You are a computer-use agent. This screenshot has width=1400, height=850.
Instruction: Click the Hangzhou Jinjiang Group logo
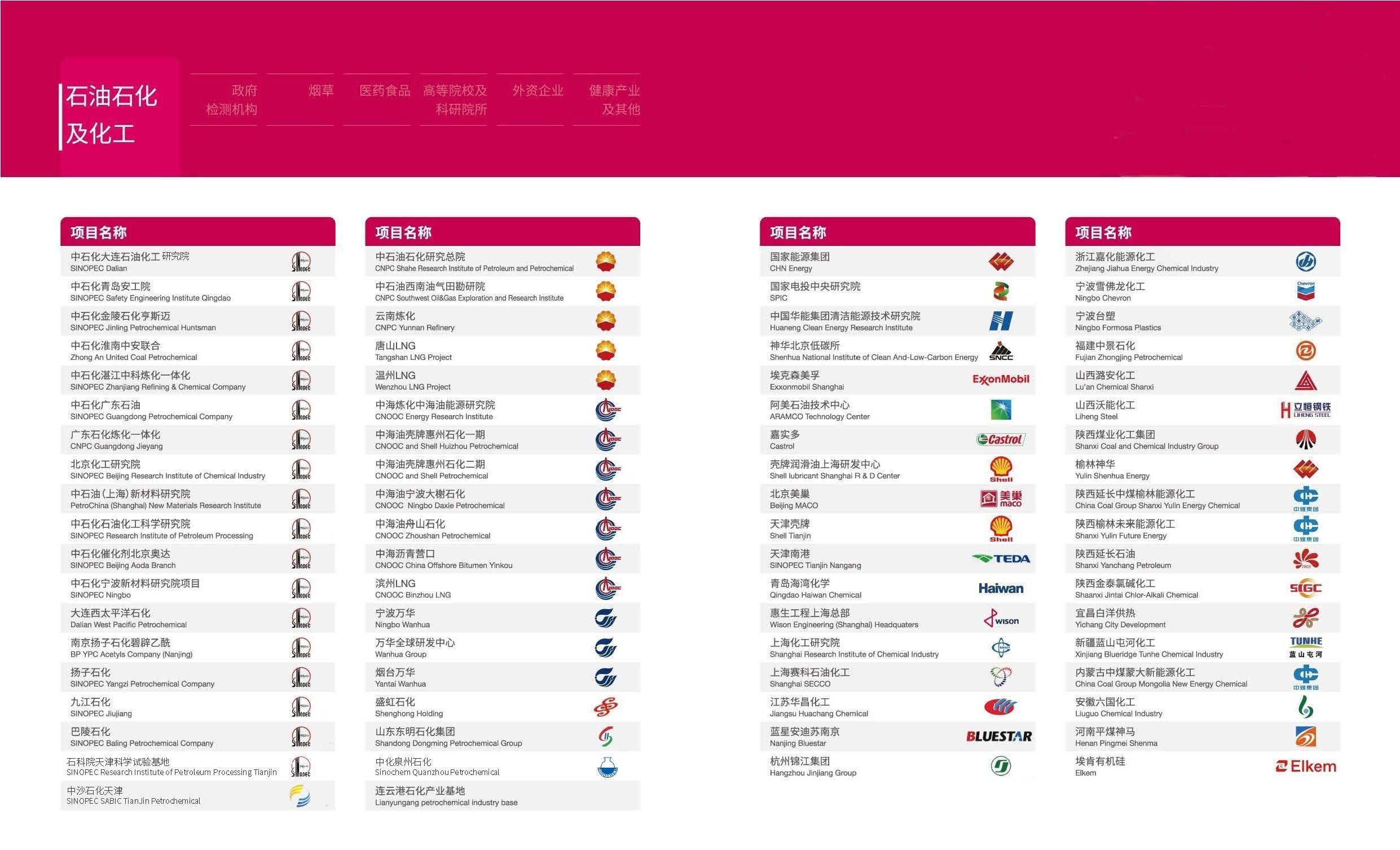(1001, 767)
